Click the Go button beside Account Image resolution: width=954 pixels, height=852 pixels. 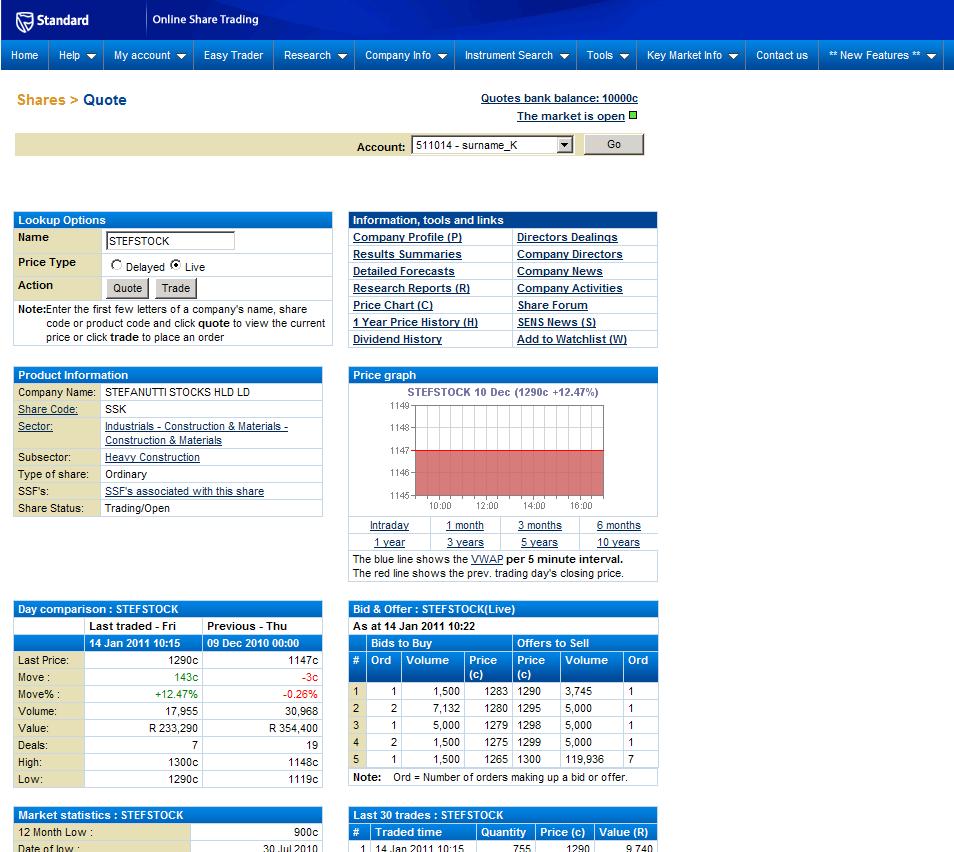click(x=613, y=144)
